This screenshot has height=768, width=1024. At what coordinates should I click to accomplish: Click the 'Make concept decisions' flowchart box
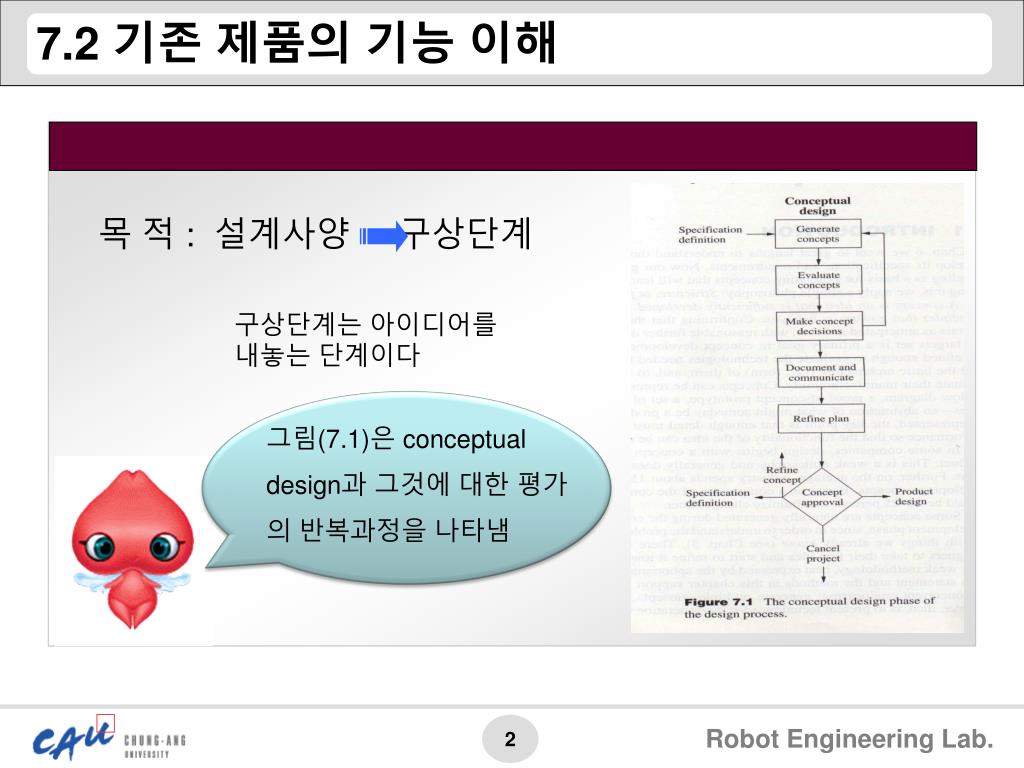(819, 326)
